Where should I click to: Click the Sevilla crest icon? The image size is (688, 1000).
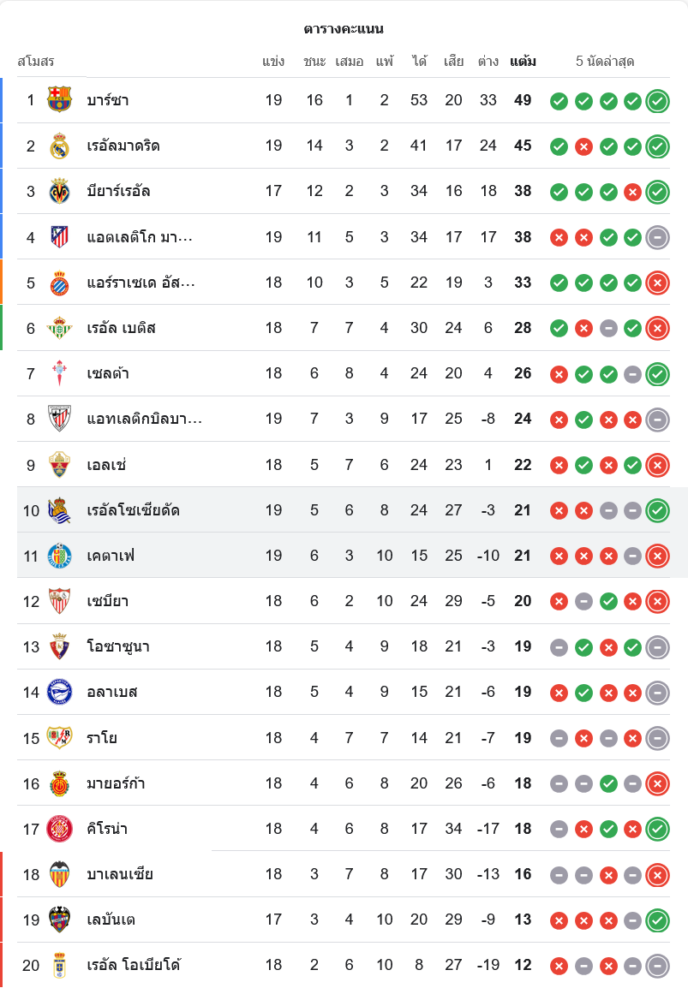pos(60,601)
